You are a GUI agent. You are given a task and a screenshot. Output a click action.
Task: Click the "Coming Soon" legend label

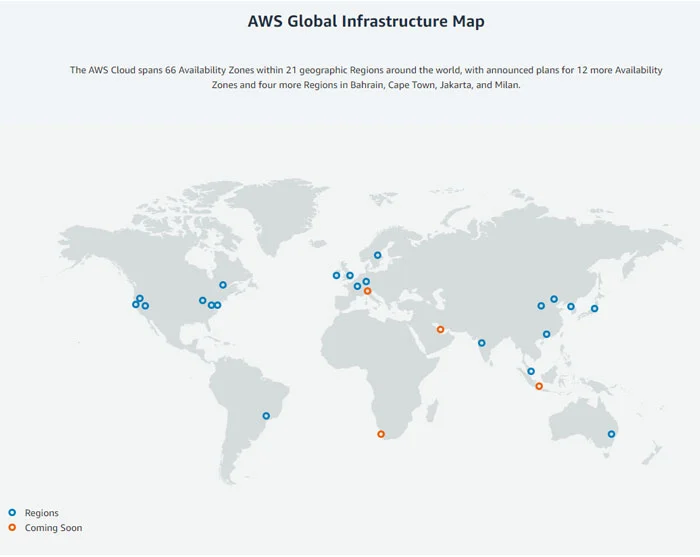tap(54, 528)
